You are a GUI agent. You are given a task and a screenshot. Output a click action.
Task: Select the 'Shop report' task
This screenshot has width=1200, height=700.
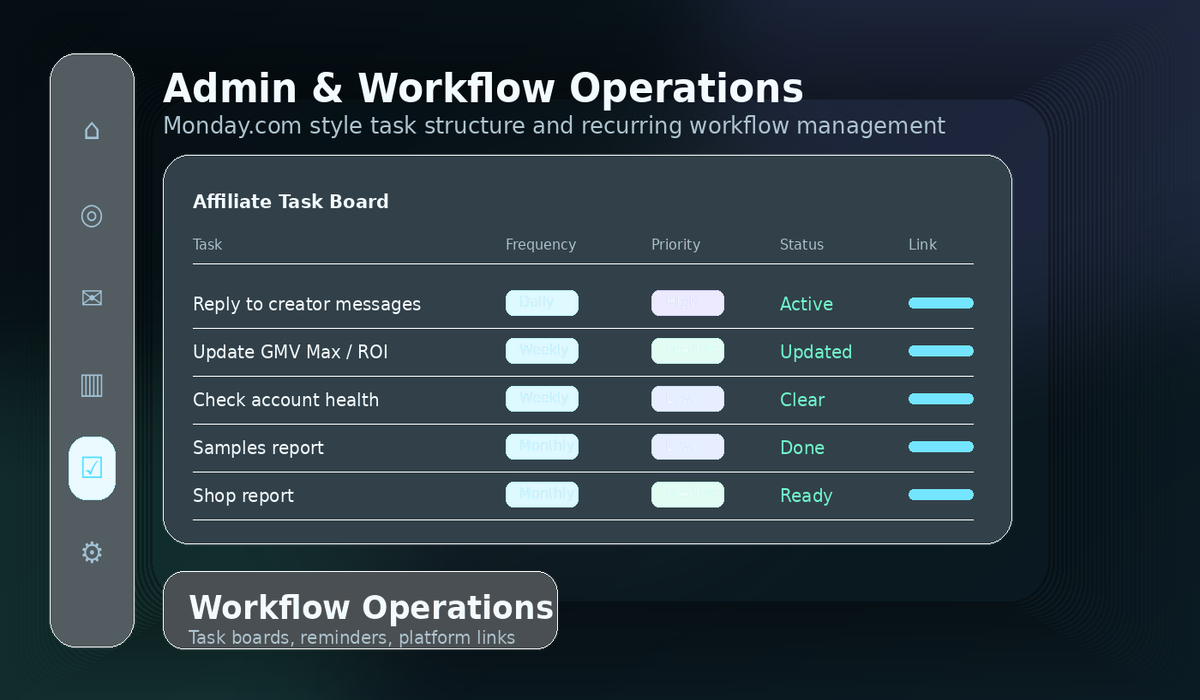pyautogui.click(x=243, y=496)
